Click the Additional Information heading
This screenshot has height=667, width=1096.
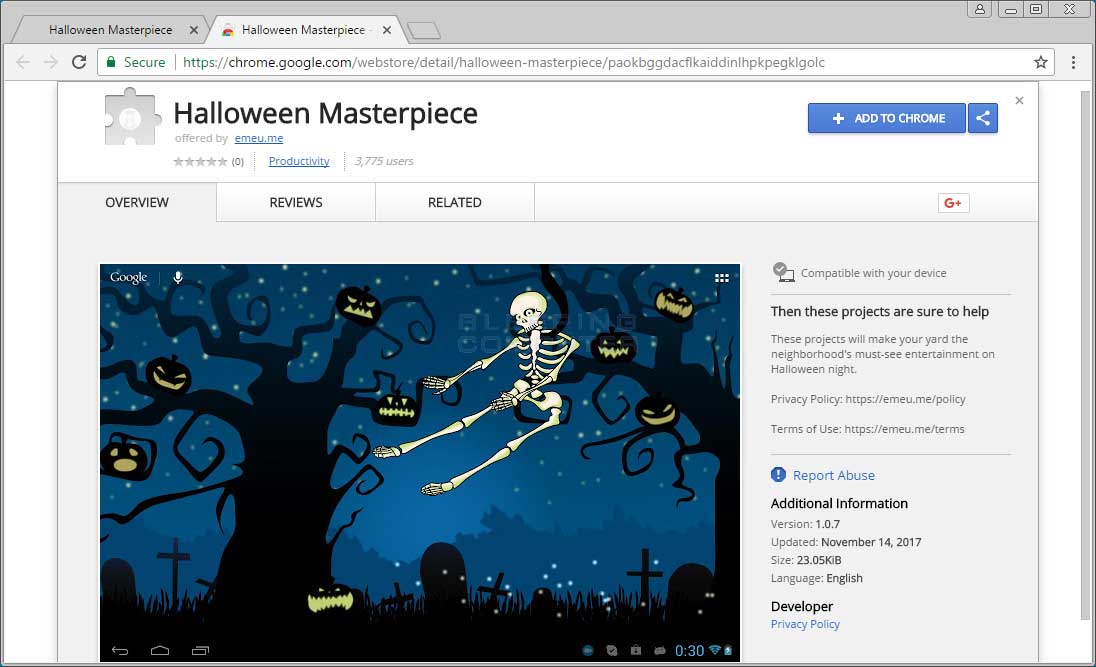point(839,503)
